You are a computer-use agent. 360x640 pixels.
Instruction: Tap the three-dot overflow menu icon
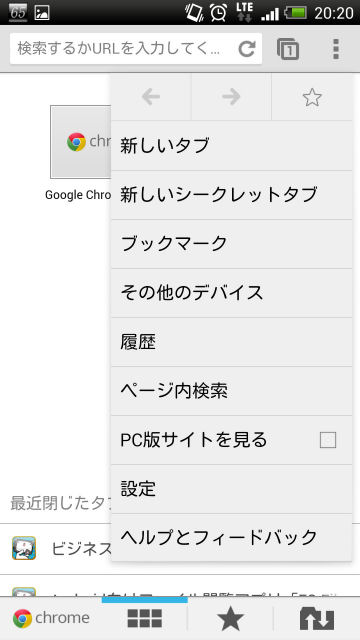click(x=336, y=49)
